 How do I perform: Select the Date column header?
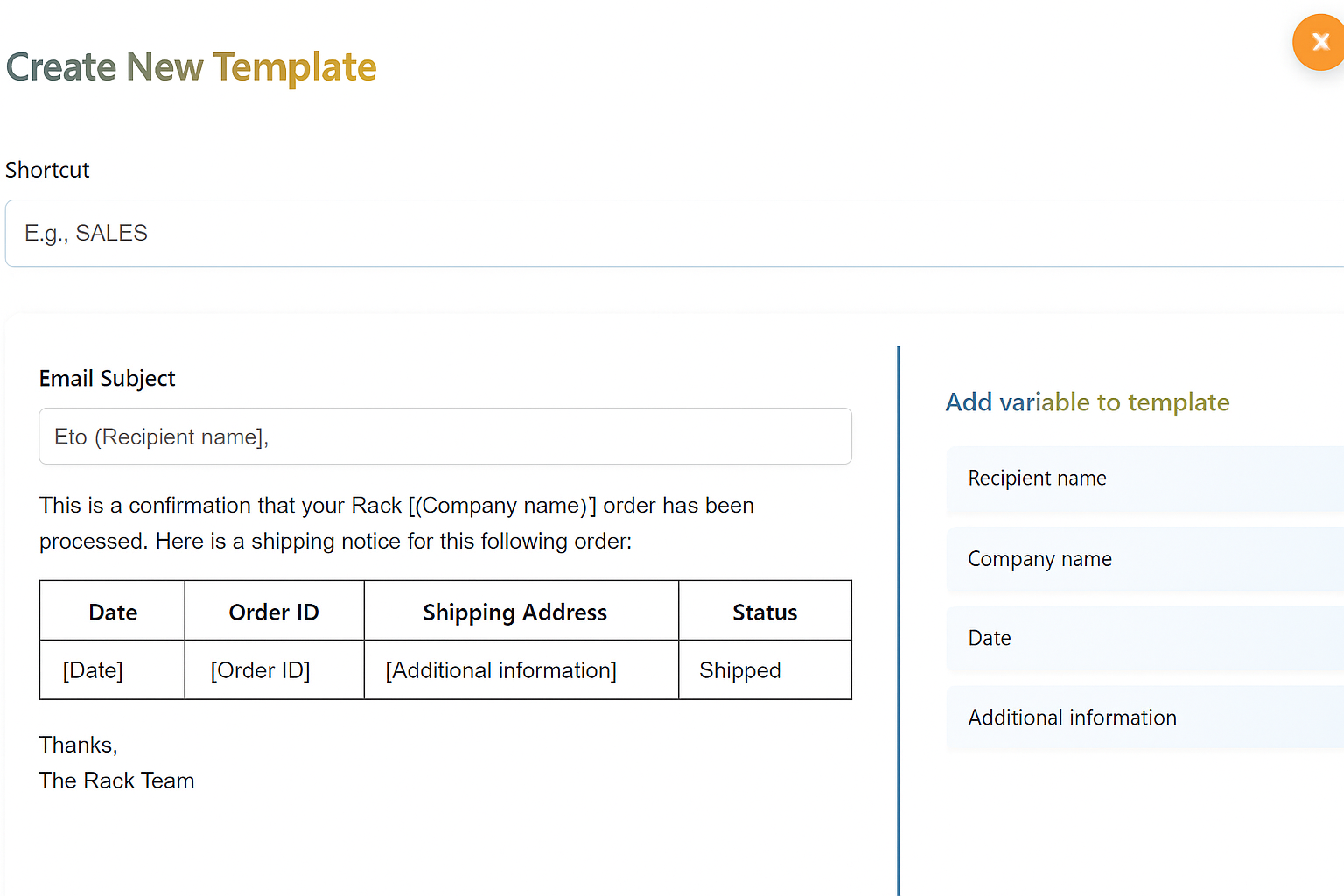[112, 612]
